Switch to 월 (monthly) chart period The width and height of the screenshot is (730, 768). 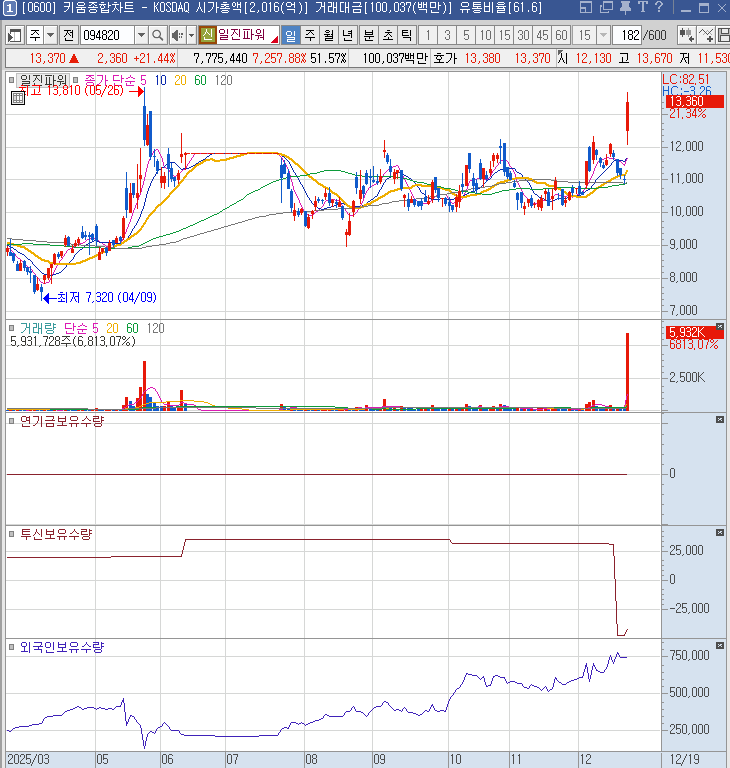click(x=328, y=35)
